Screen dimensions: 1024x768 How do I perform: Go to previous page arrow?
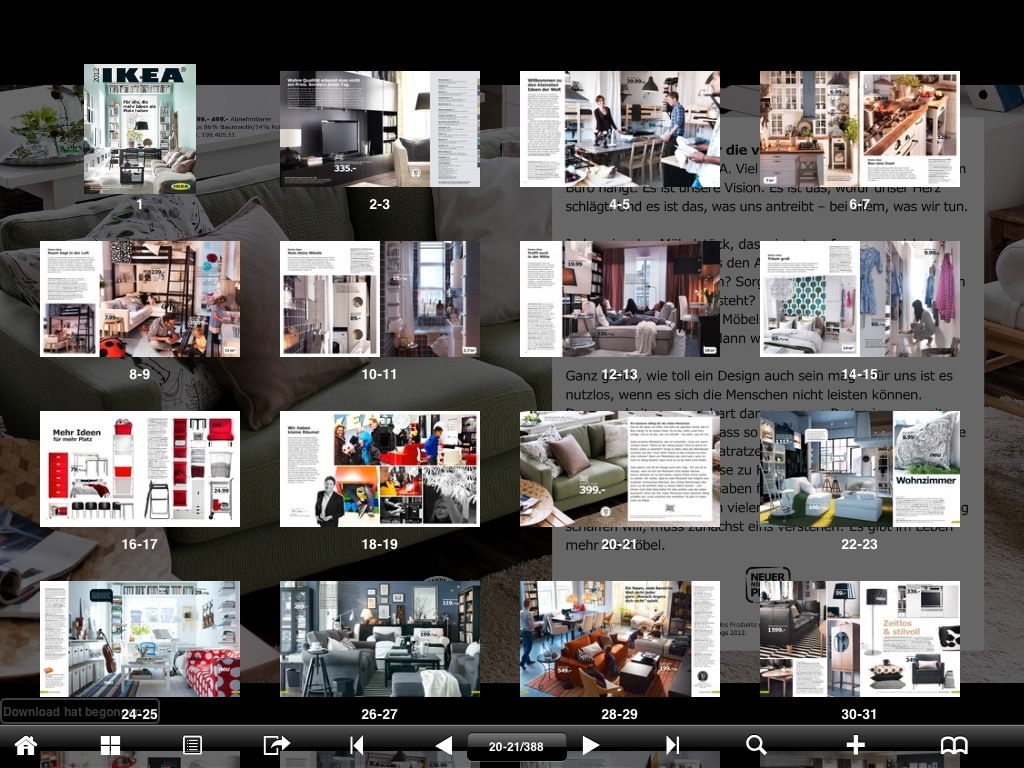[444, 745]
